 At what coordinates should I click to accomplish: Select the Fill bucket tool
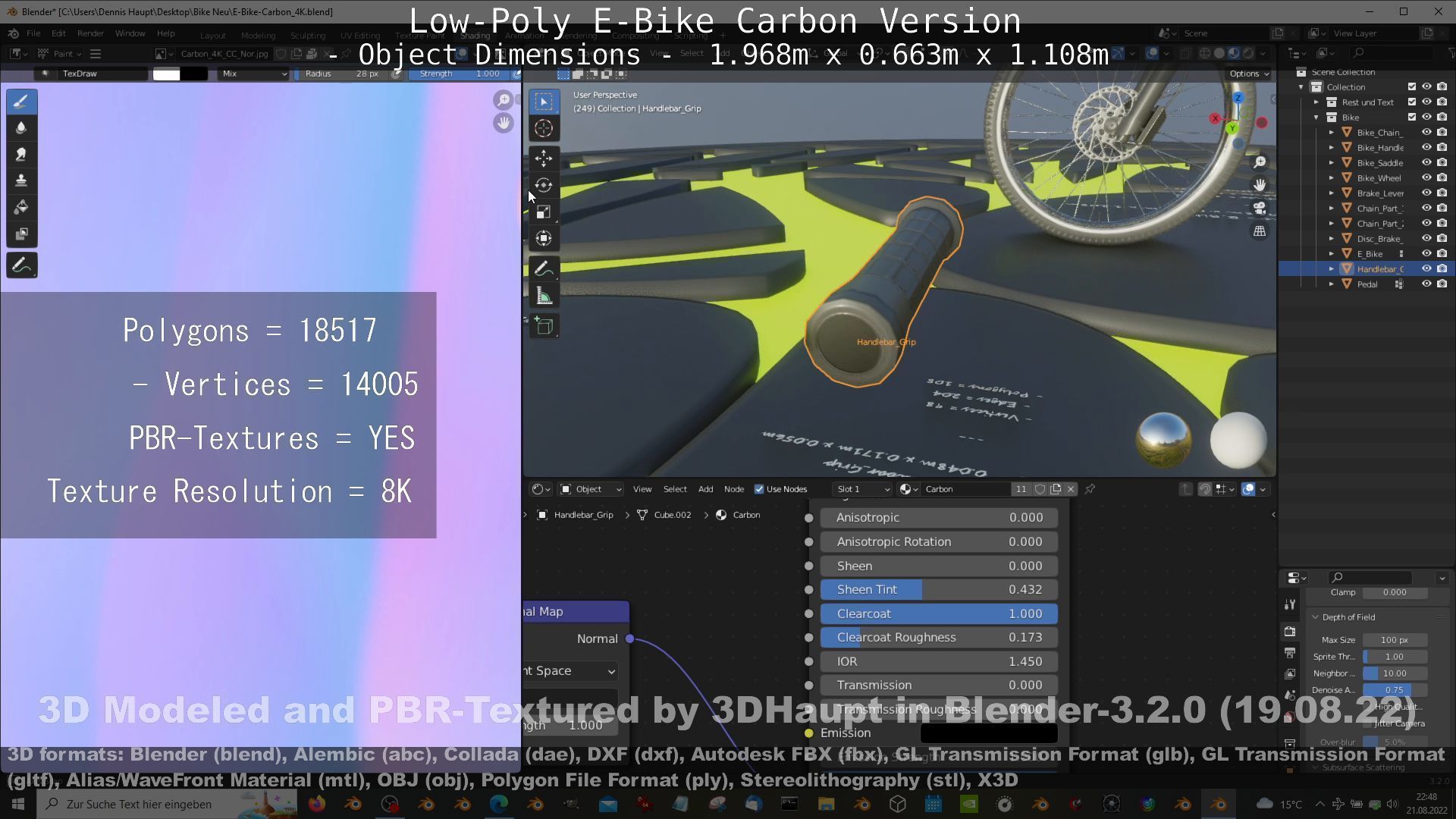click(x=21, y=207)
